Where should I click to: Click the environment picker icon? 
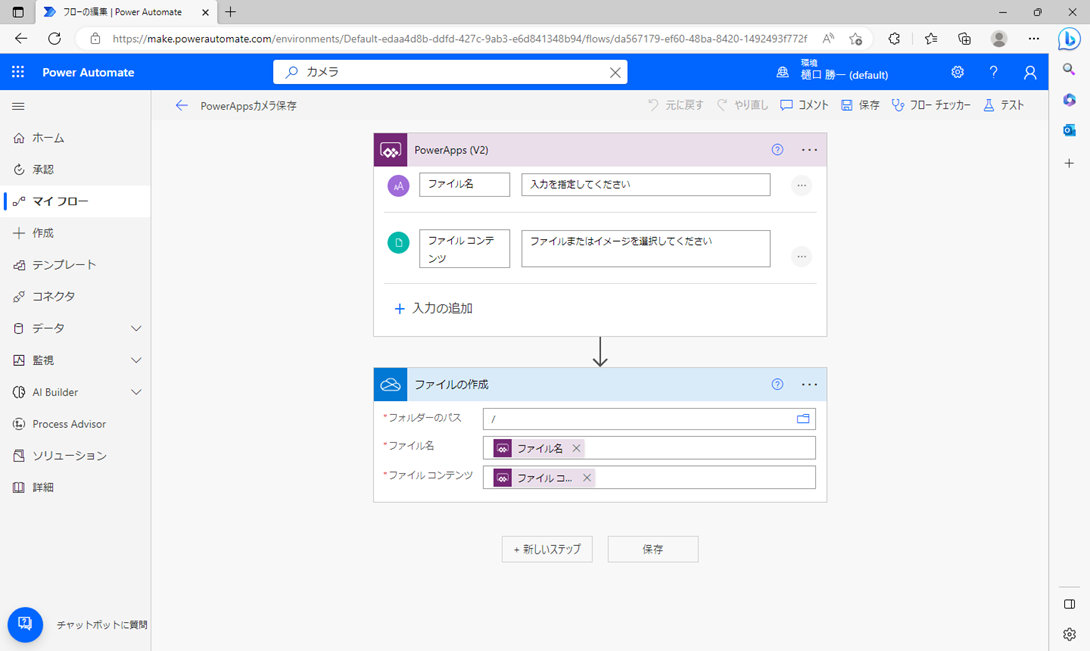(x=782, y=72)
